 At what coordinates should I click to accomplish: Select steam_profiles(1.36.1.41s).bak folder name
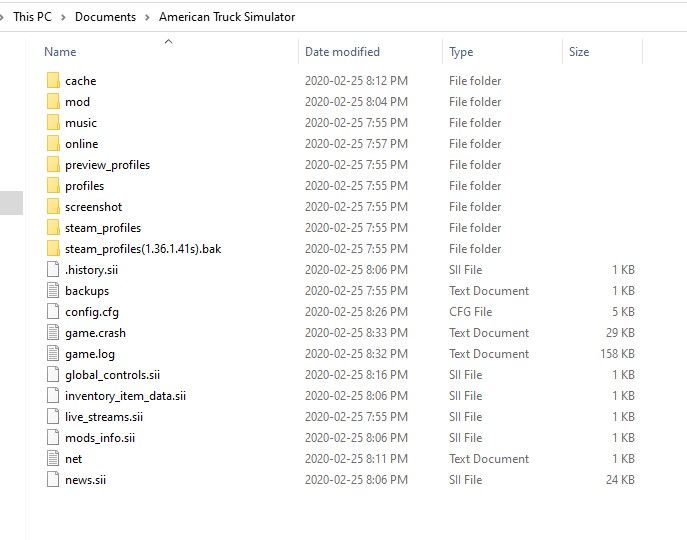(143, 249)
